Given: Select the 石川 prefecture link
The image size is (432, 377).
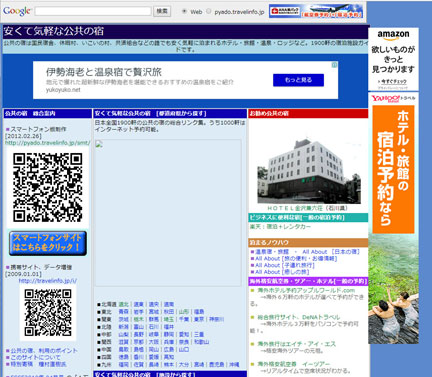Looking at the screenshot, I should pyautogui.click(x=153, y=327).
